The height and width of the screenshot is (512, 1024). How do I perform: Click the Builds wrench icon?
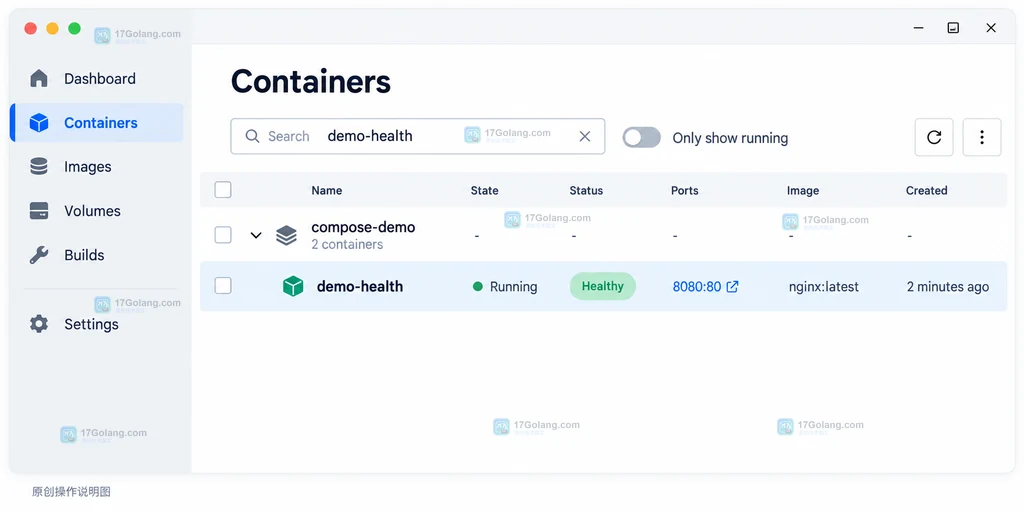click(x=39, y=255)
